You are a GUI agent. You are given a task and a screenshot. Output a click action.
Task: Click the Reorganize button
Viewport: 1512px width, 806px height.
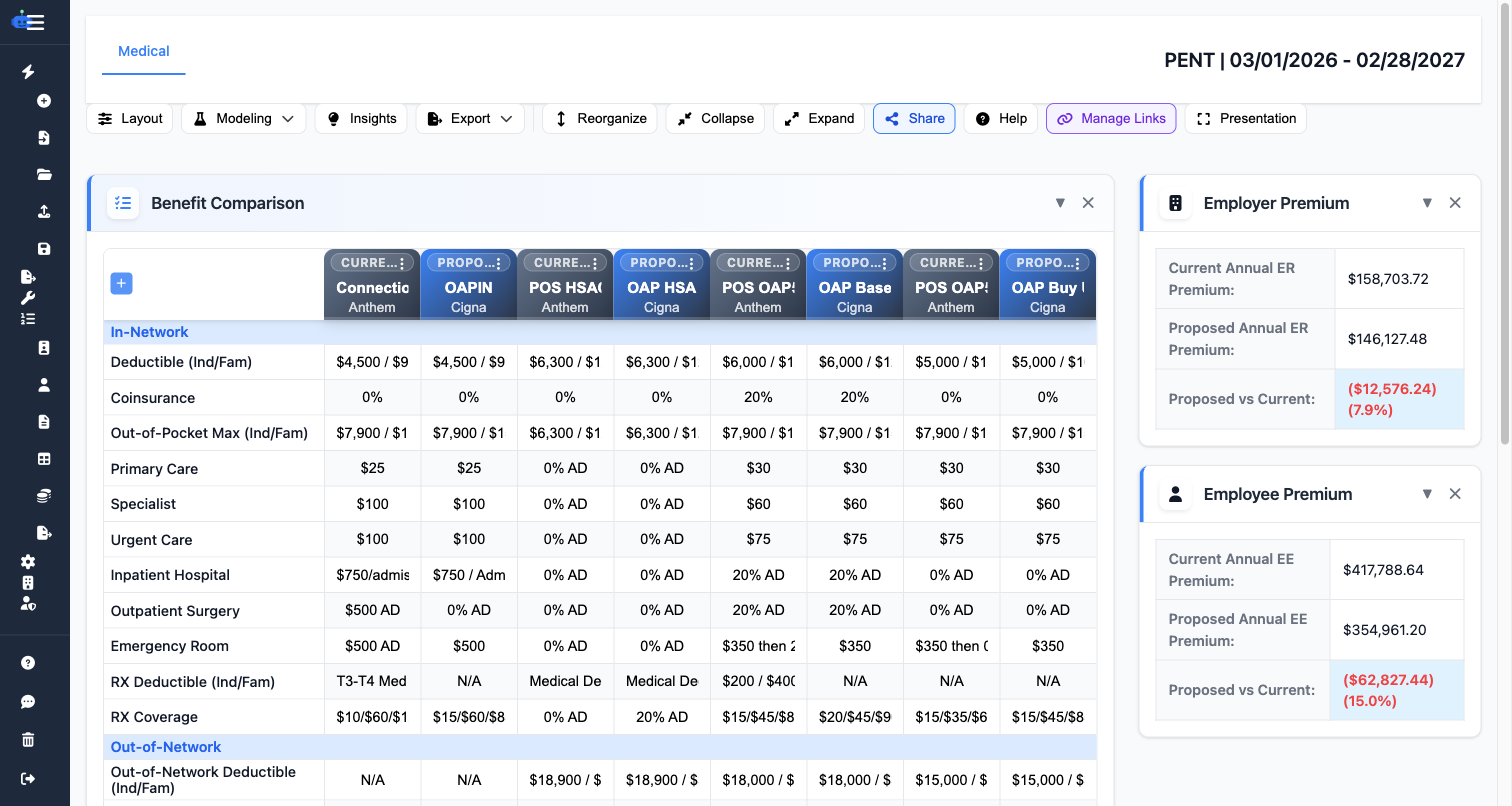point(599,118)
